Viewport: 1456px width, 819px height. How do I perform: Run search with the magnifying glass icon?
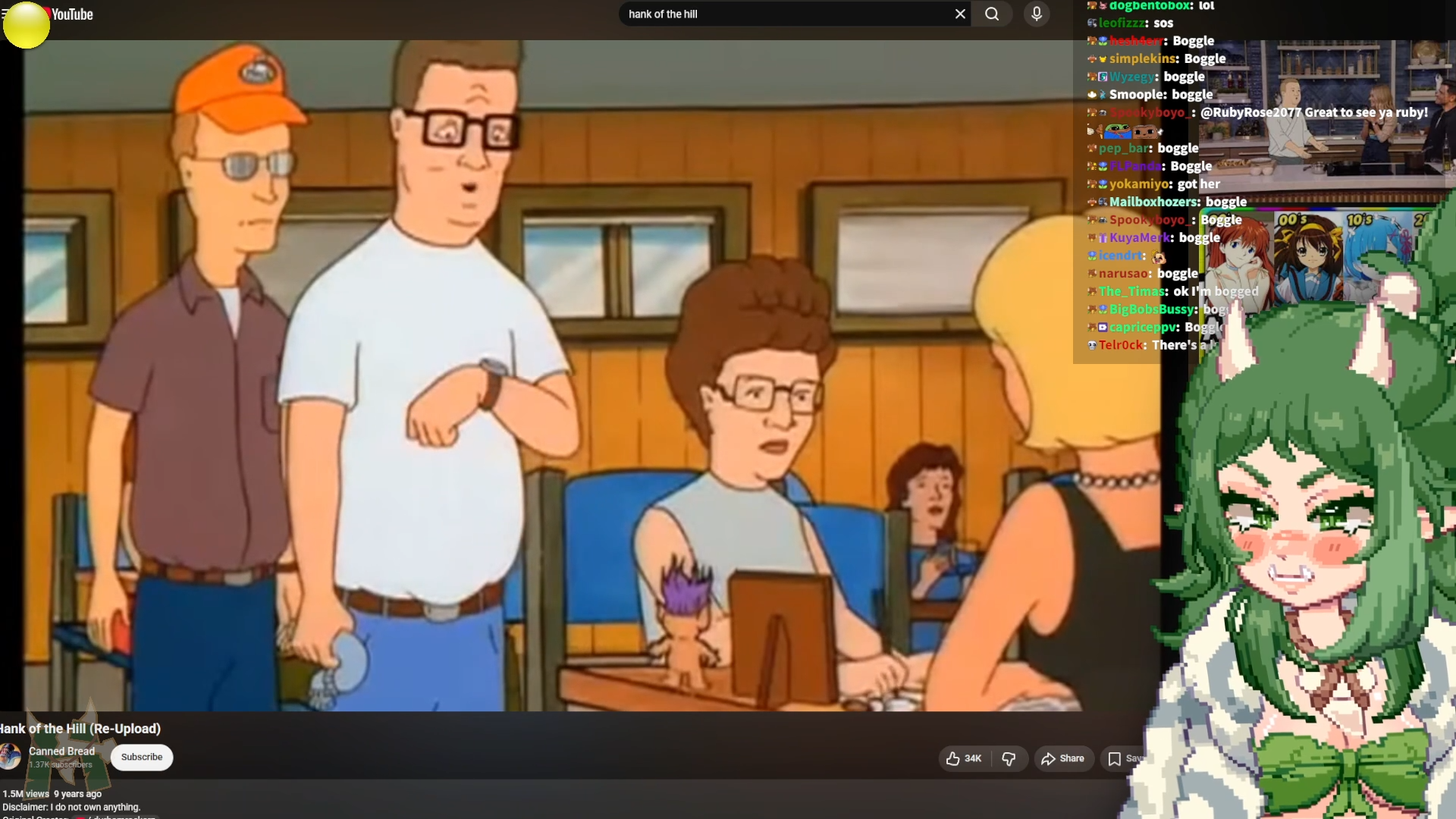[992, 14]
